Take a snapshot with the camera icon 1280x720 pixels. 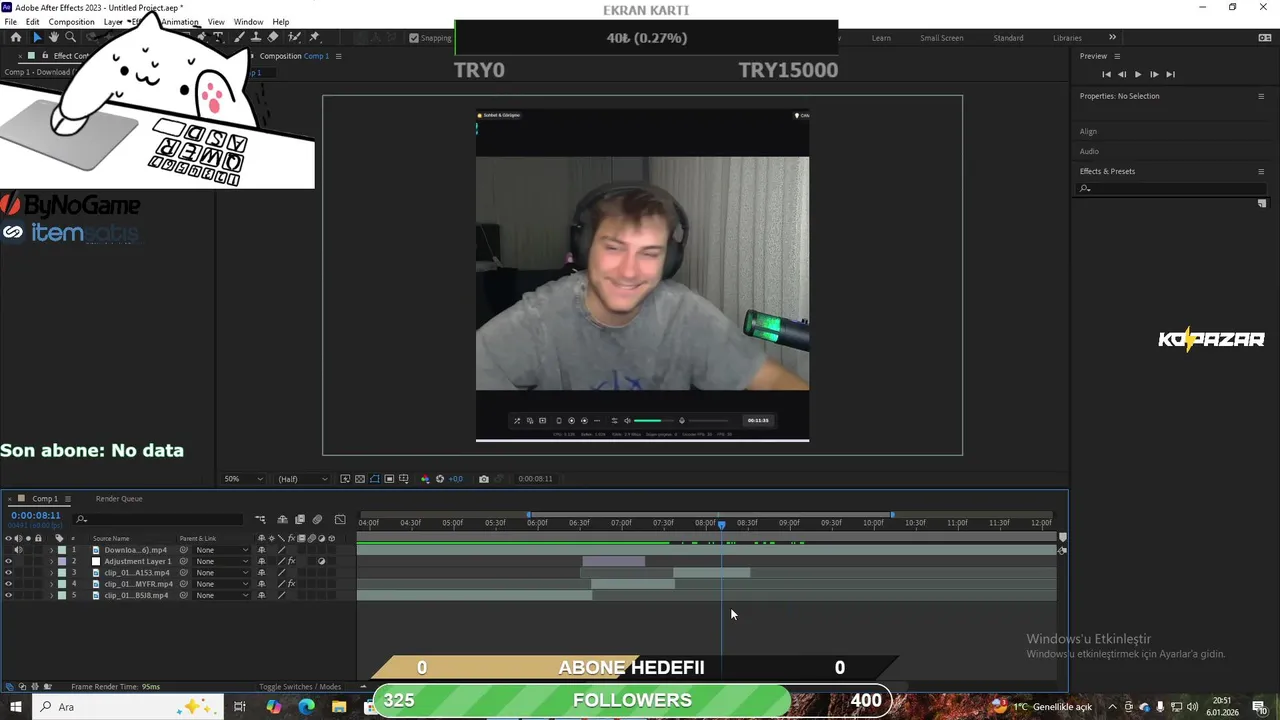tap(484, 479)
